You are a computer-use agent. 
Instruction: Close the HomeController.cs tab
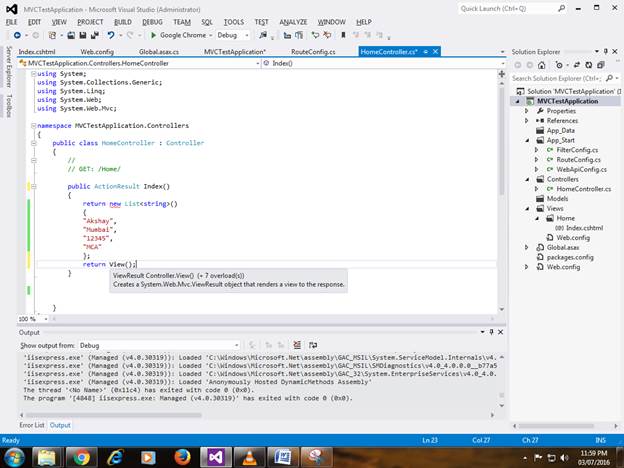(435, 52)
